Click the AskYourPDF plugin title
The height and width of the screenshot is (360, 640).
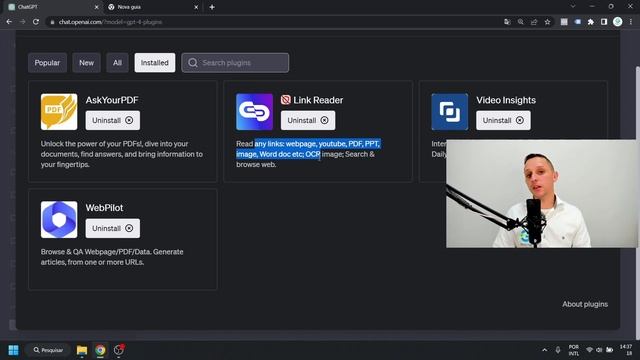pos(112,100)
